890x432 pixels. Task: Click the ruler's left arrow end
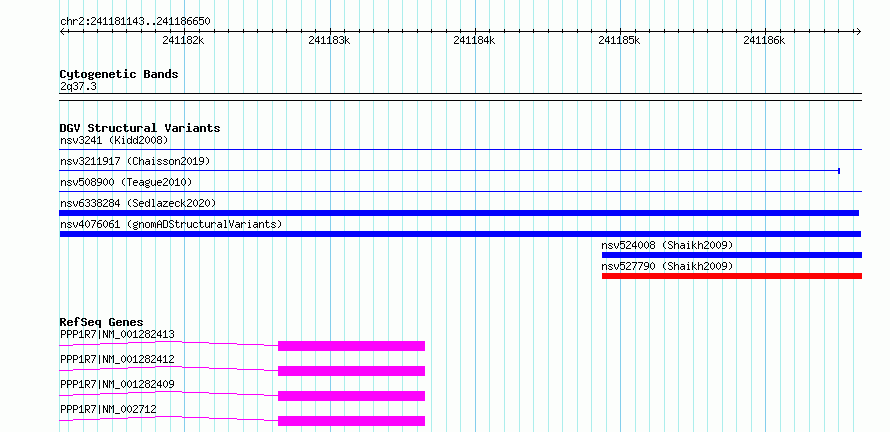[62, 31]
